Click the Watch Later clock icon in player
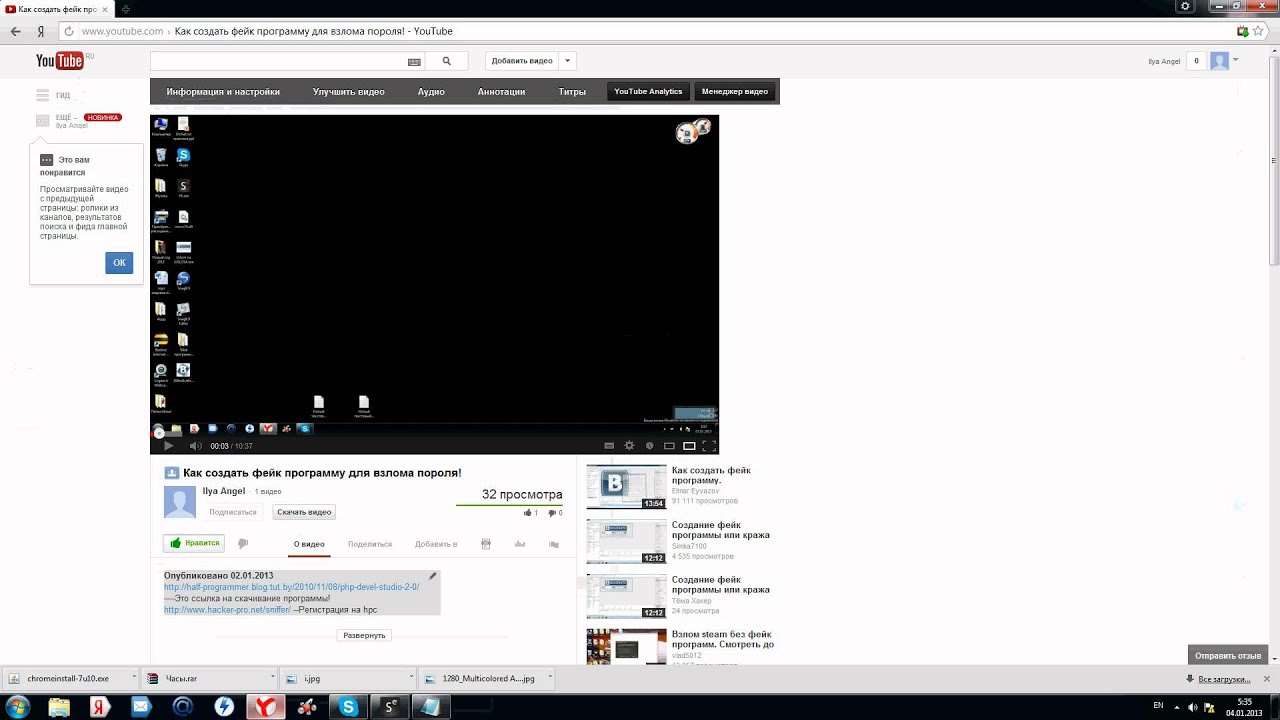The height and width of the screenshot is (720, 1280). click(x=649, y=446)
